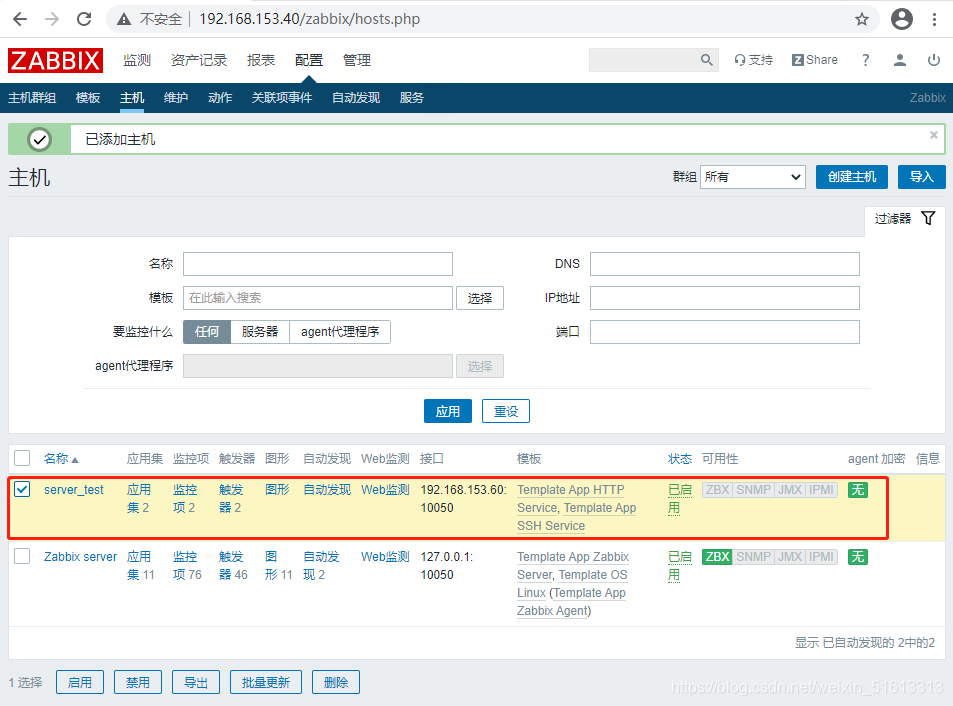Open the 管理 top menu
This screenshot has height=706, width=953.
point(357,60)
